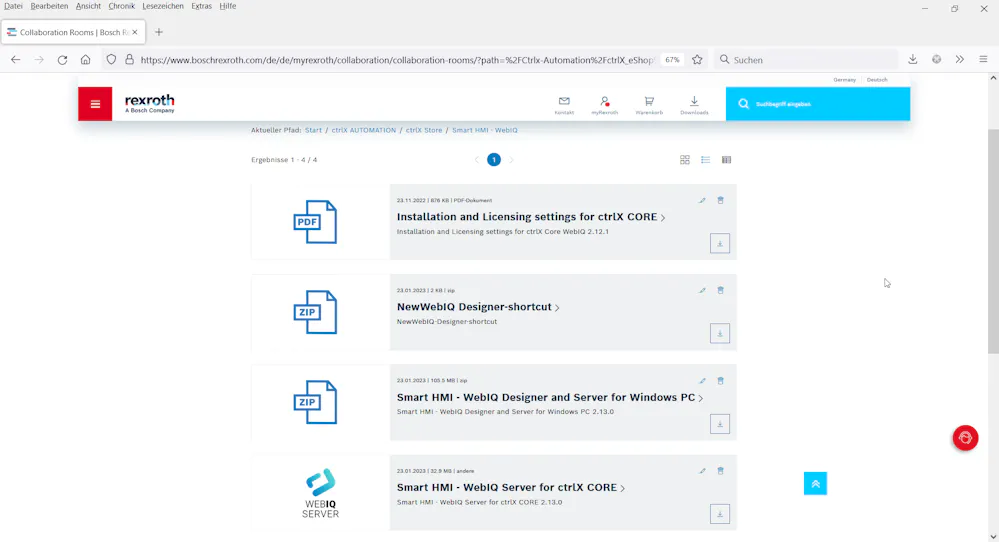Click the previous page arrow
This screenshot has height=542, width=999.
pos(477,160)
